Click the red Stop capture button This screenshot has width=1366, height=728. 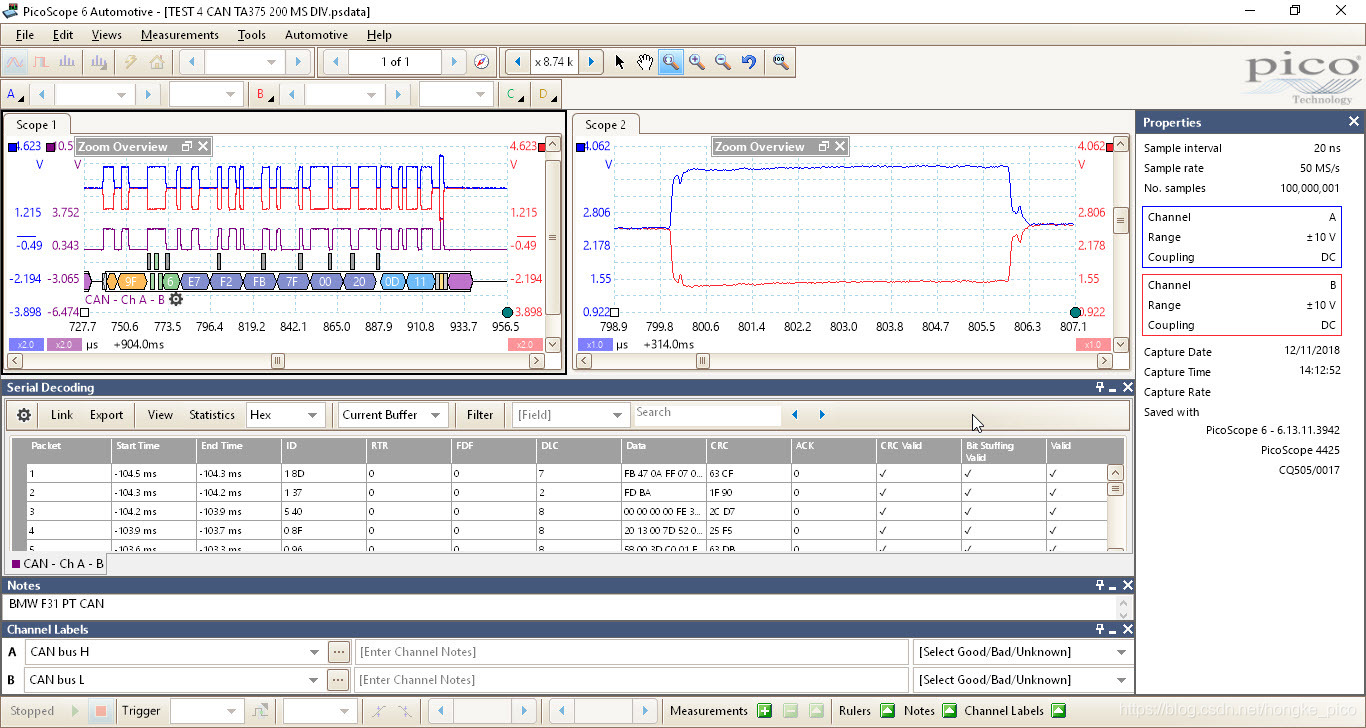(100, 711)
